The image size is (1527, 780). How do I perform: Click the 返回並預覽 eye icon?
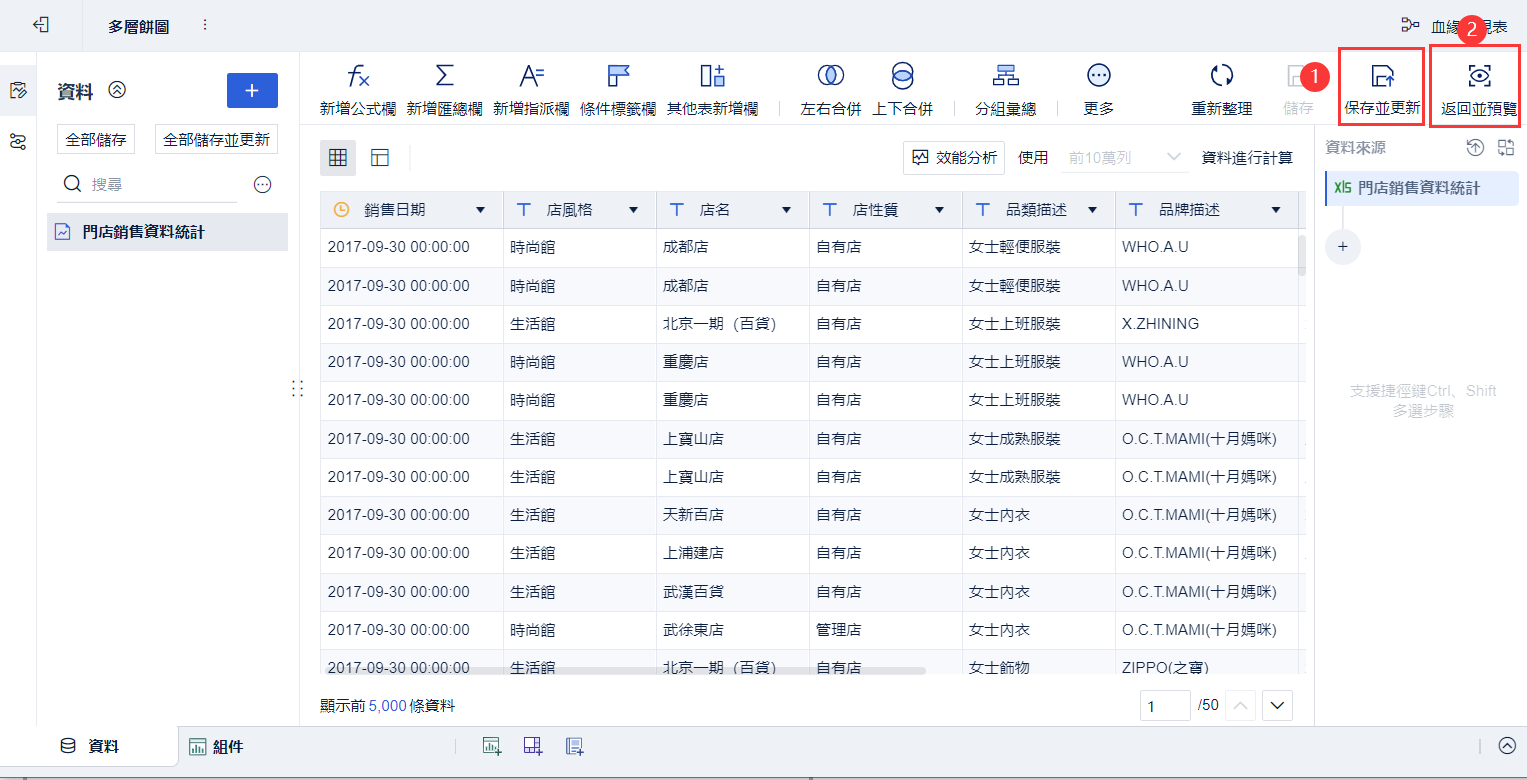click(1479, 77)
